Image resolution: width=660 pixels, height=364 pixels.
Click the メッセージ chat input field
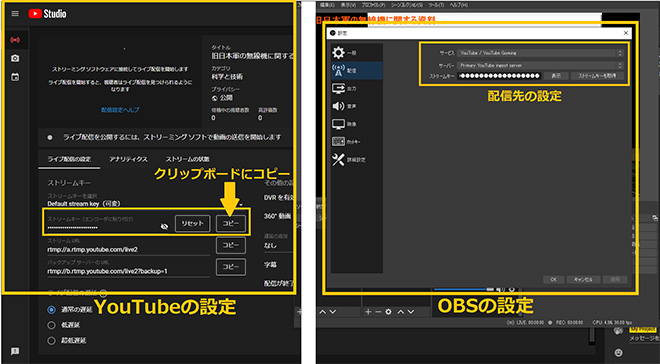[x=643, y=338]
